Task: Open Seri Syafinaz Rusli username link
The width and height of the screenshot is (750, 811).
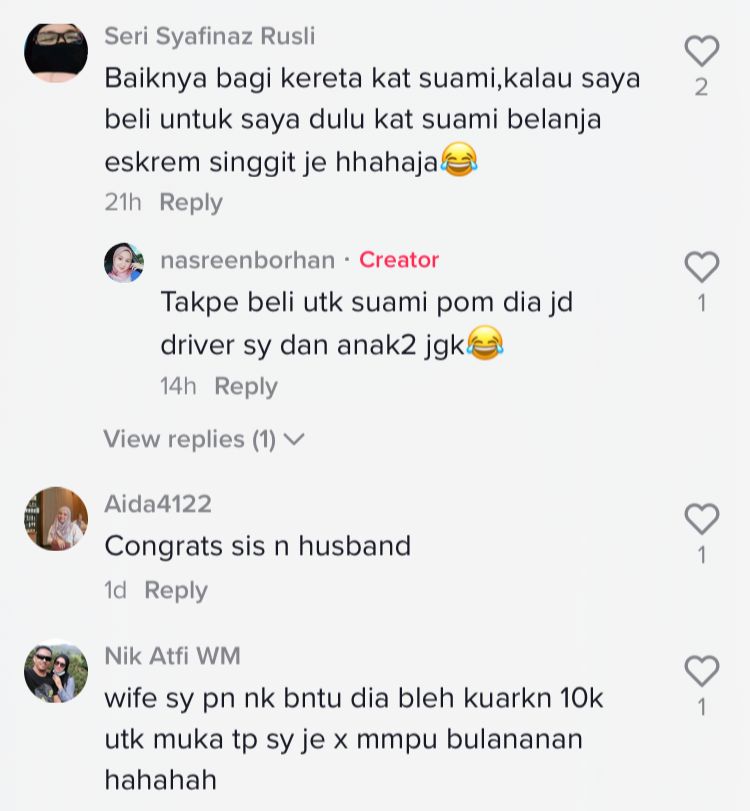Action: (x=209, y=36)
